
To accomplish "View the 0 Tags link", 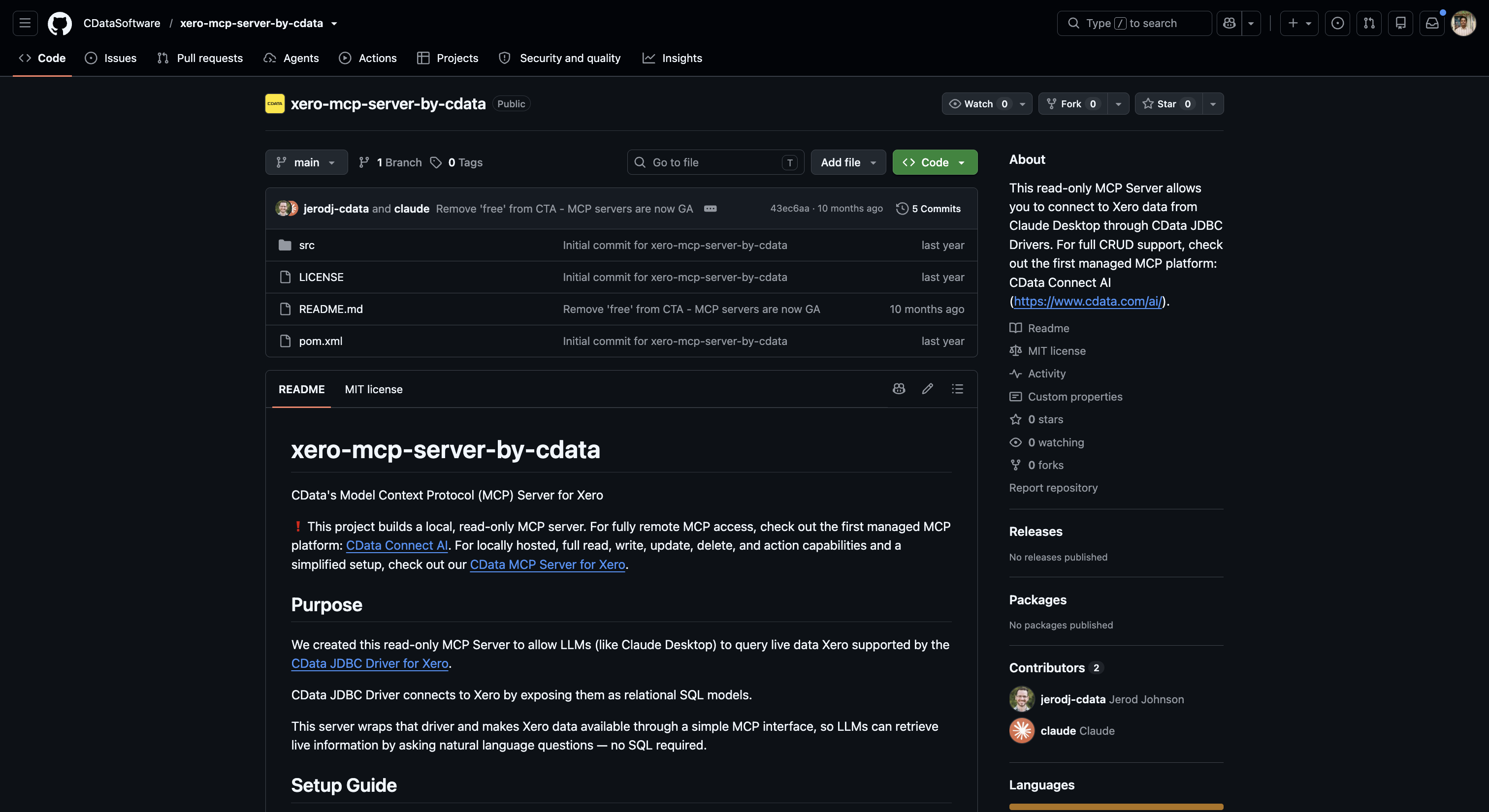I will [456, 162].
